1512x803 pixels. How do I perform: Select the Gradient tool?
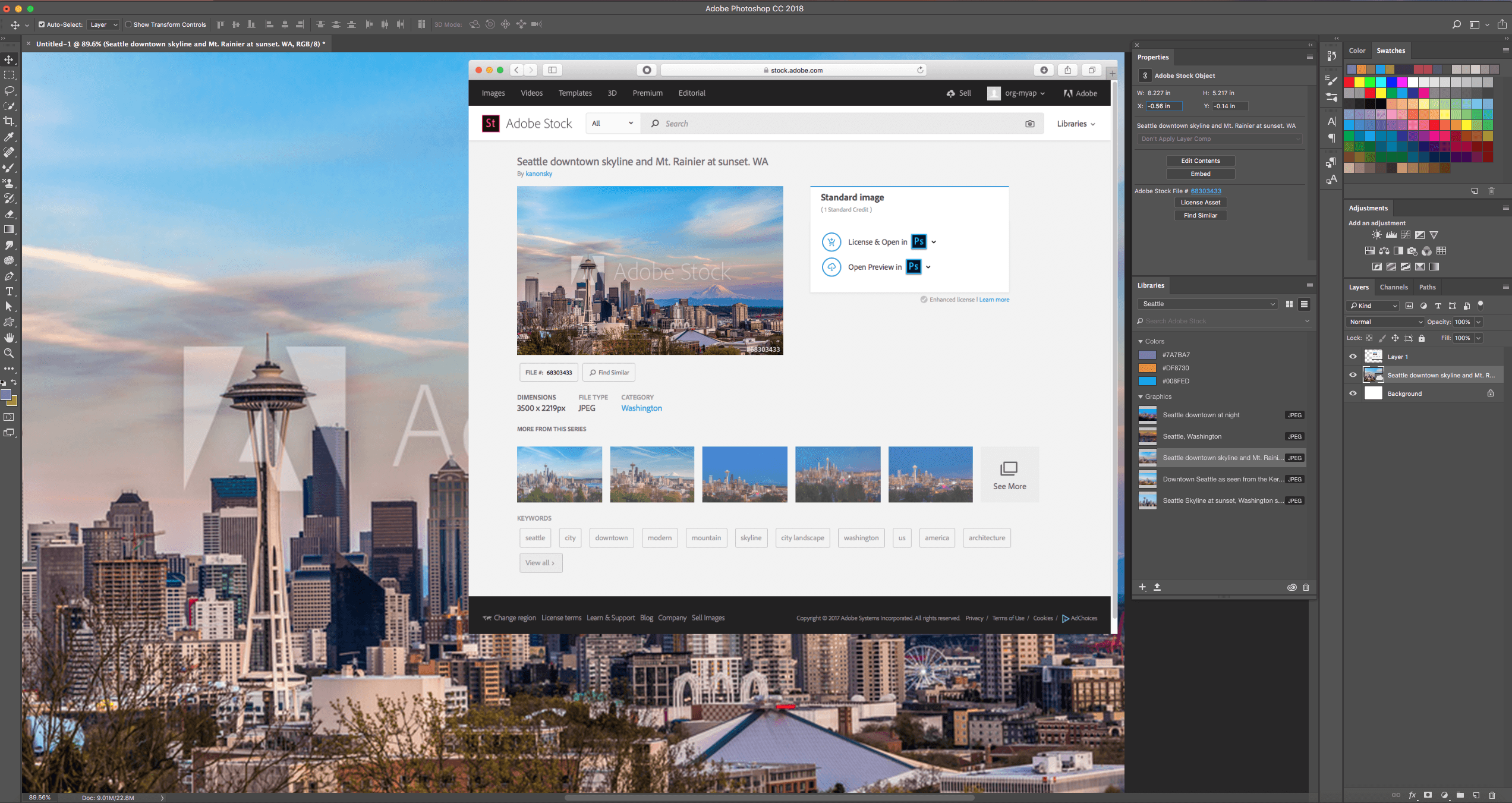point(9,229)
